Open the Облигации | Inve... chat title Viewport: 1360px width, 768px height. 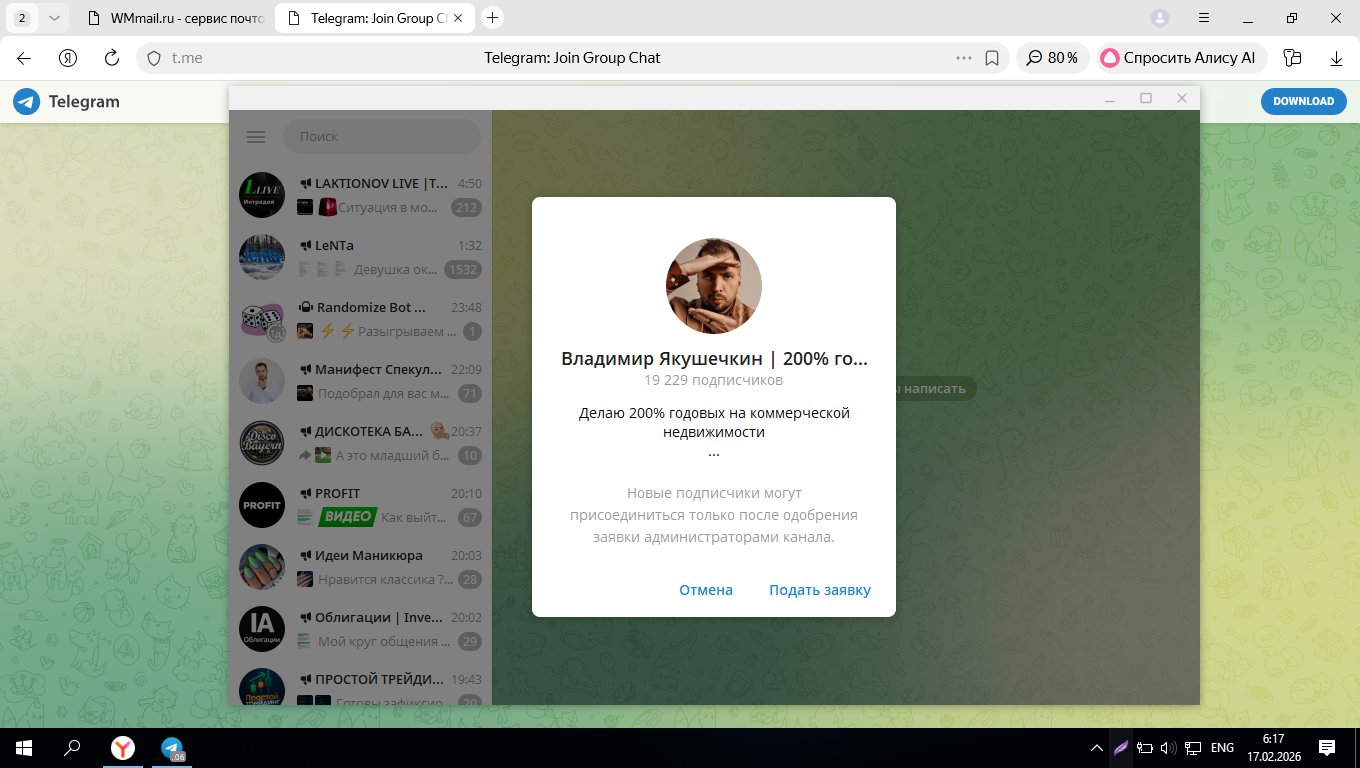click(380, 618)
